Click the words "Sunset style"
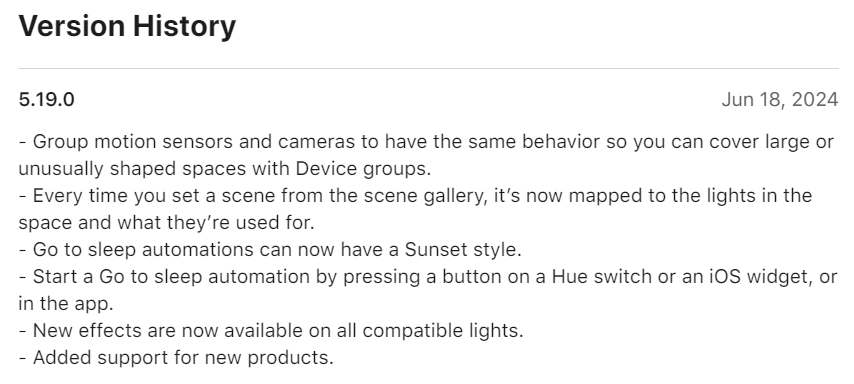Screen dimensions: 854x384 [x=462, y=249]
